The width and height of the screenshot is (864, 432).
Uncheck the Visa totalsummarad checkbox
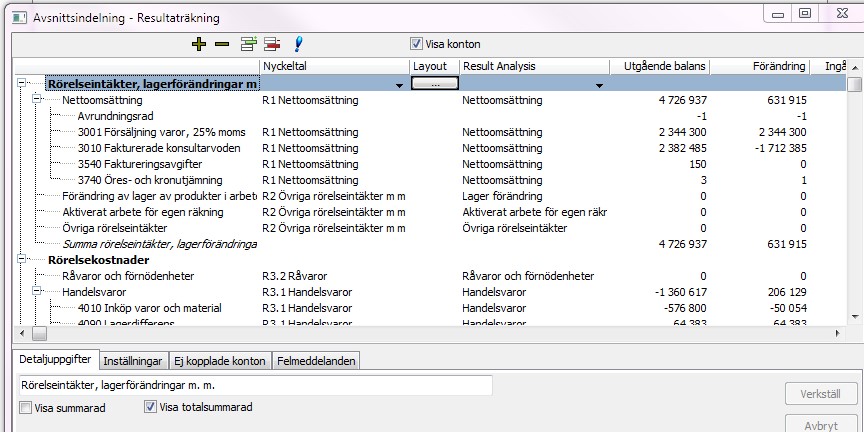(150, 407)
